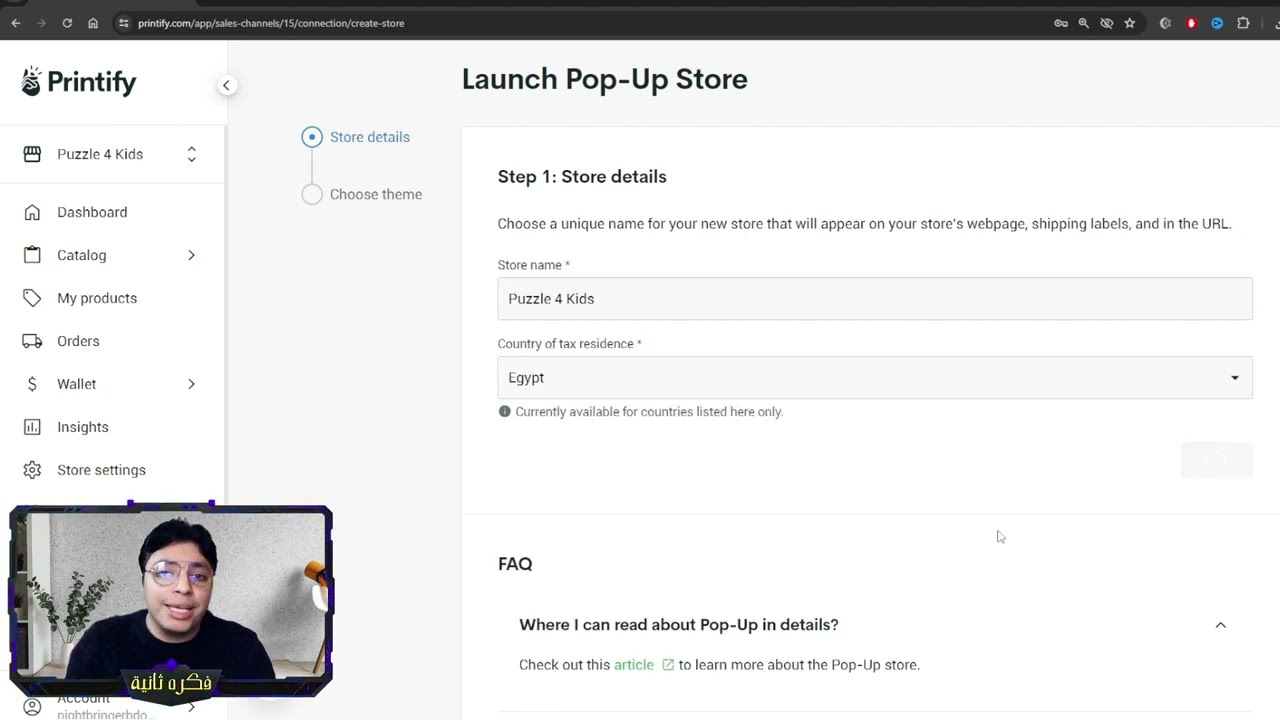Open the Puzzle 4 Kids store switcher

coord(112,154)
